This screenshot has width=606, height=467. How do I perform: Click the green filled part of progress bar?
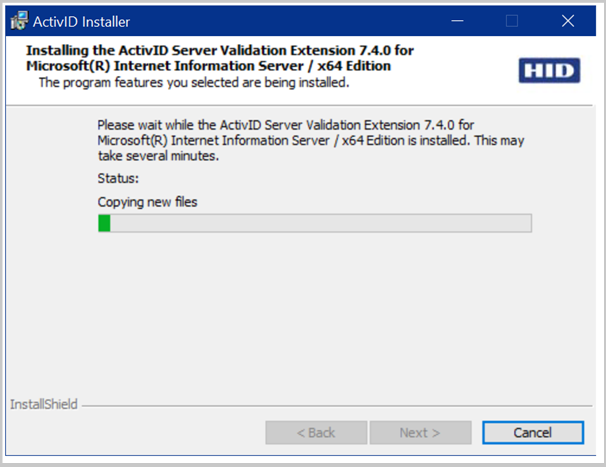coord(104,223)
